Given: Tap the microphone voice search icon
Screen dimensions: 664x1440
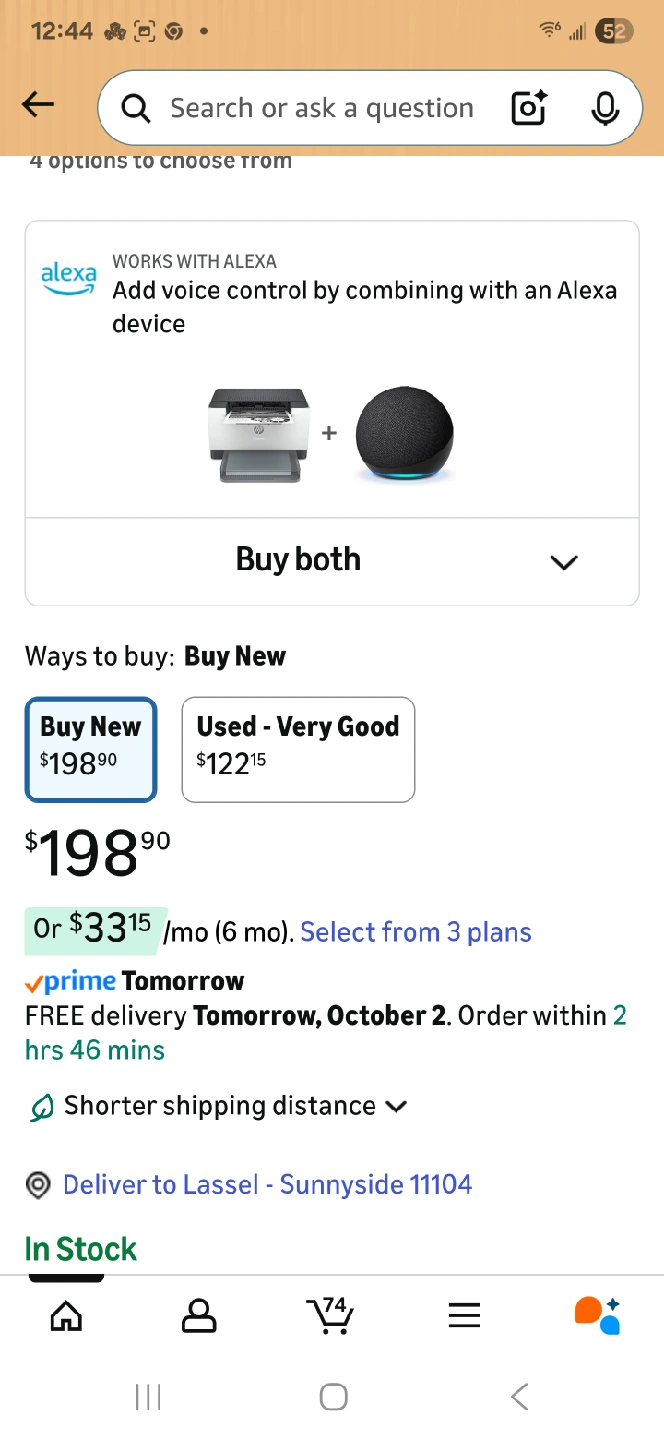Looking at the screenshot, I should point(604,108).
